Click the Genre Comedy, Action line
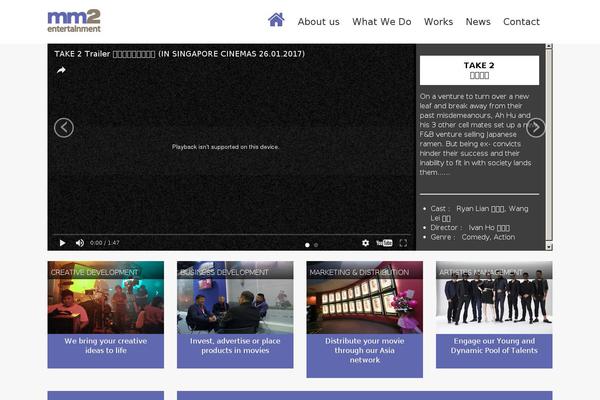Screen dimensions: 600x400 click(x=473, y=237)
